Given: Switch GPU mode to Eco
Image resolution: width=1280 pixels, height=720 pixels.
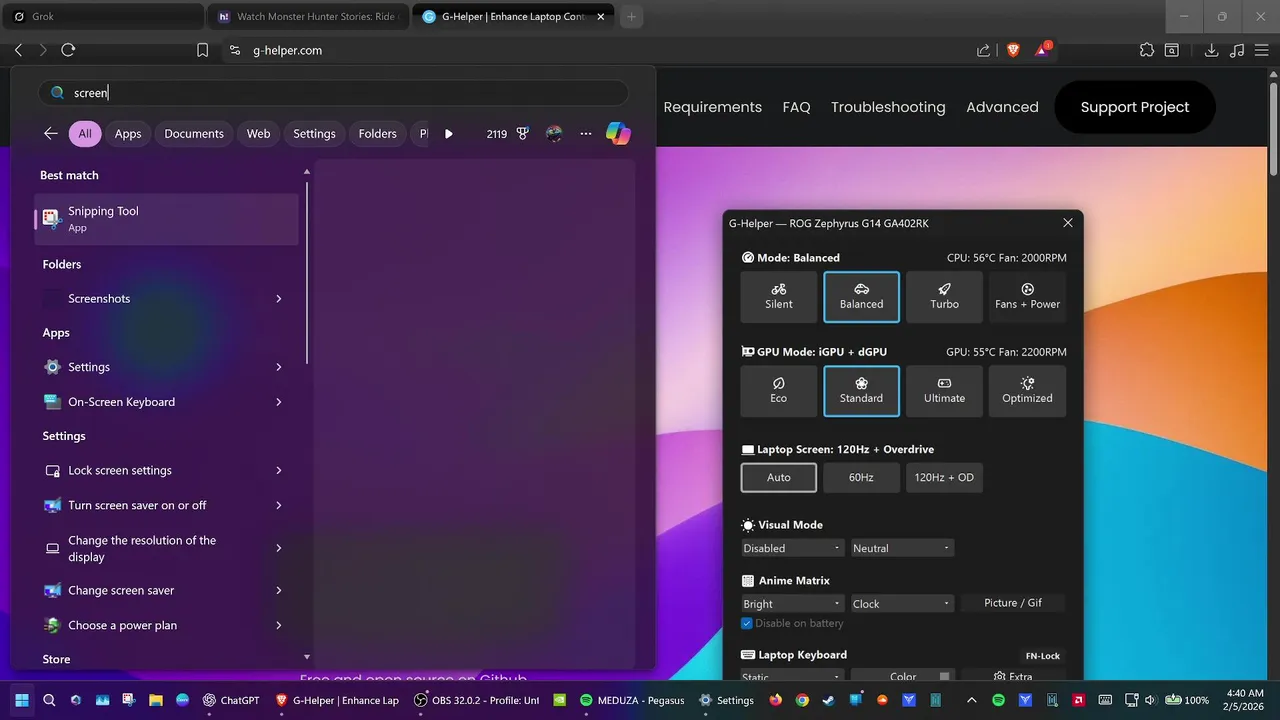Looking at the screenshot, I should pos(778,391).
